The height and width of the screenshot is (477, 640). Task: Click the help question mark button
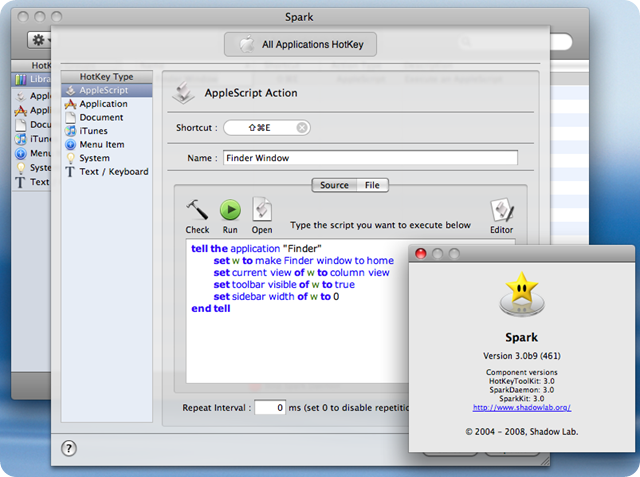[69, 448]
